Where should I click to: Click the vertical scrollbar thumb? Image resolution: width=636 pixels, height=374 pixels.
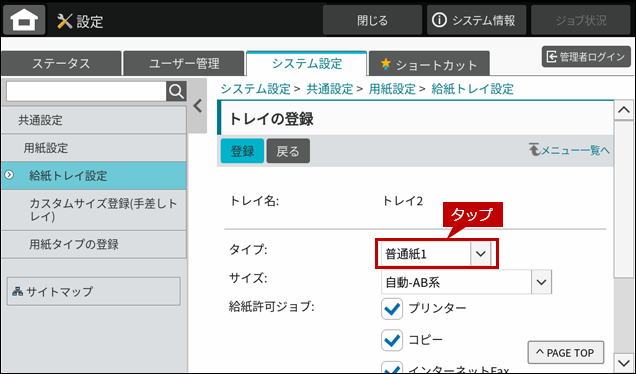(x=623, y=200)
